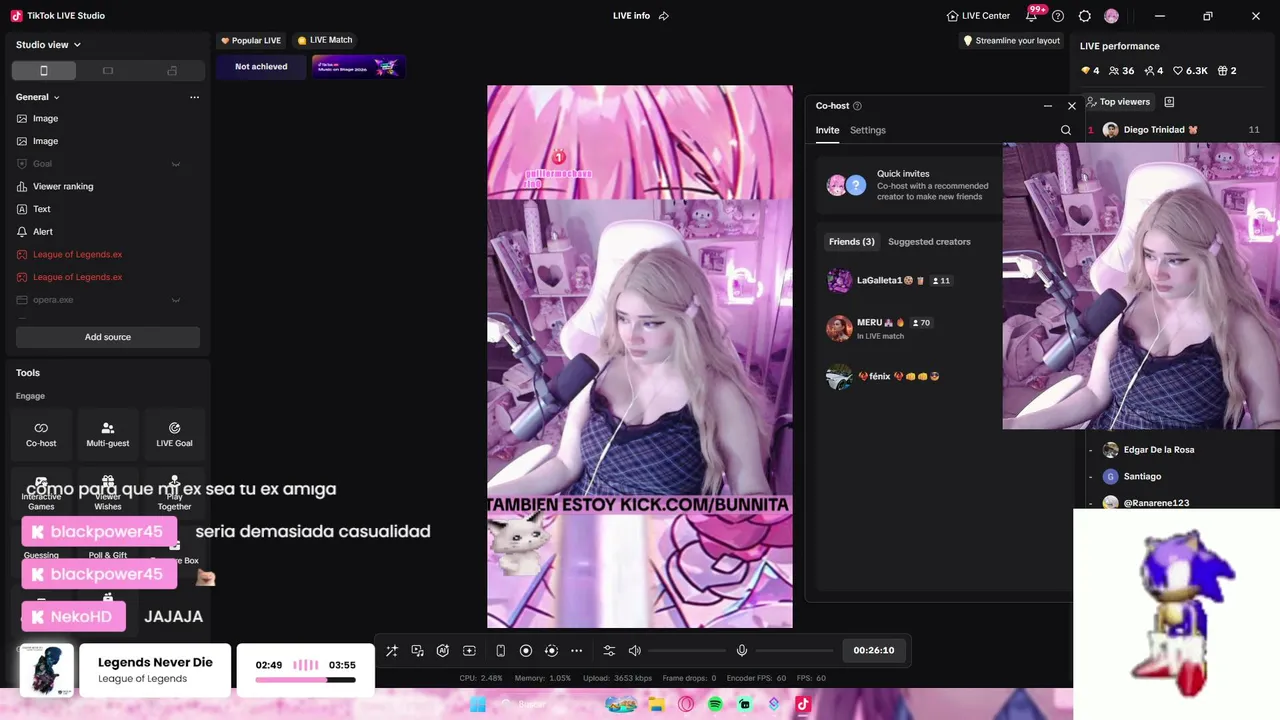Switch to portrait phone layout
The width and height of the screenshot is (1280, 720).
[44, 71]
